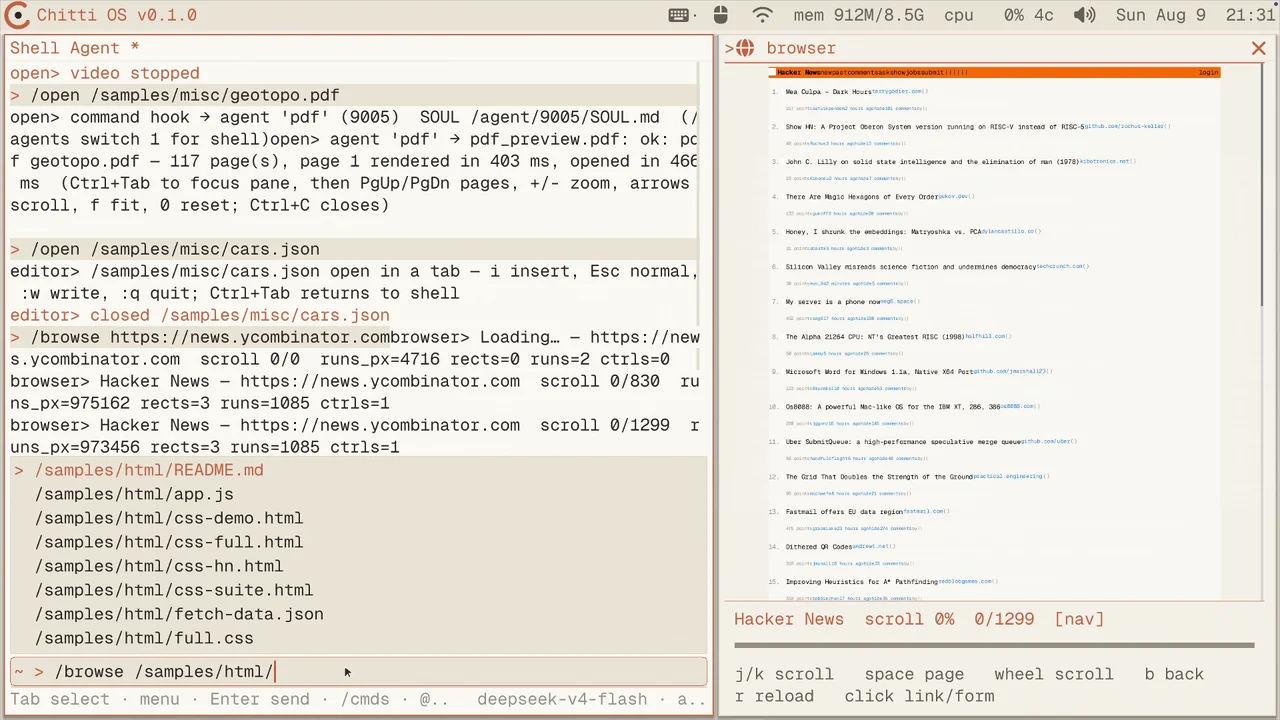Viewport: 1280px width, 720px height.
Task: Open the Wi-Fi network icon
Action: [763, 15]
